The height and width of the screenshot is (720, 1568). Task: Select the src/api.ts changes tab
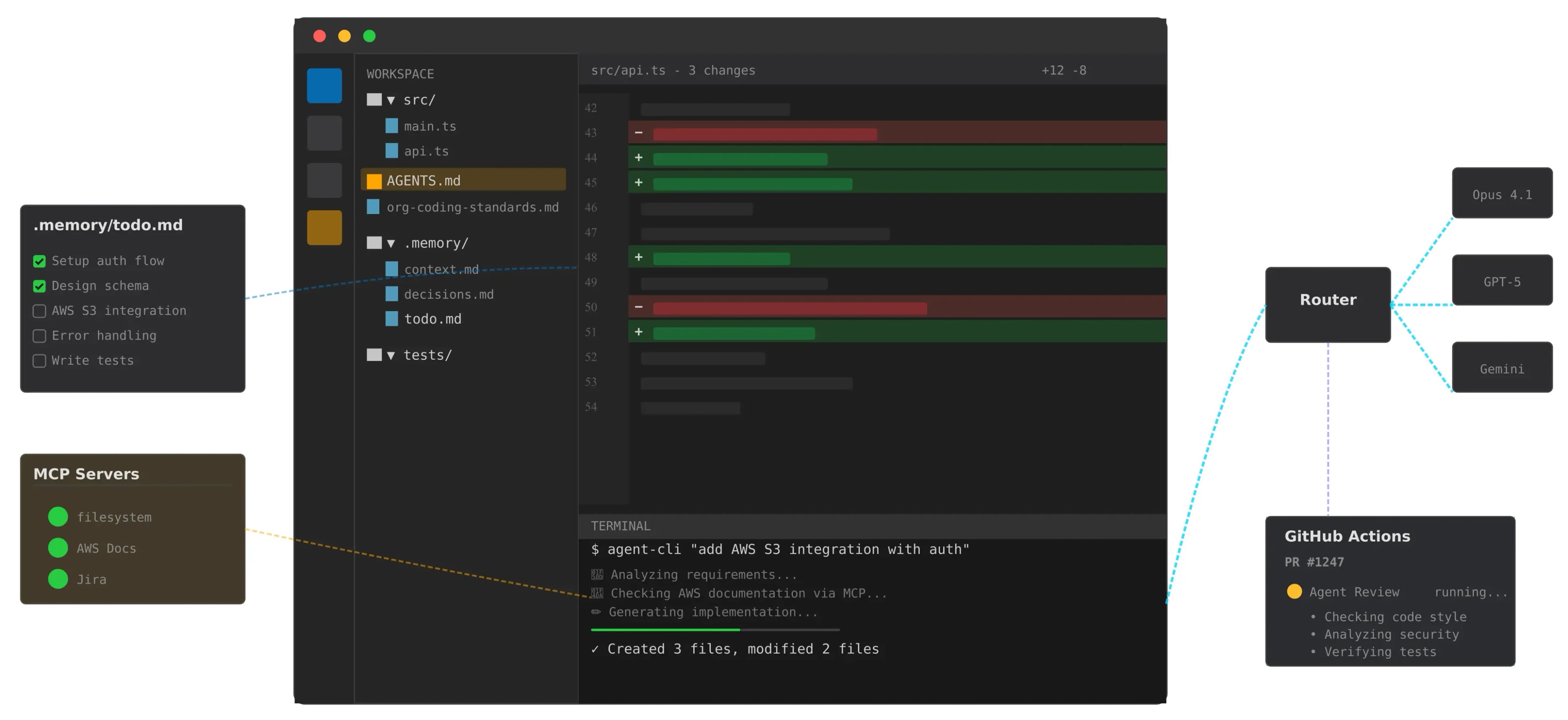[673, 70]
